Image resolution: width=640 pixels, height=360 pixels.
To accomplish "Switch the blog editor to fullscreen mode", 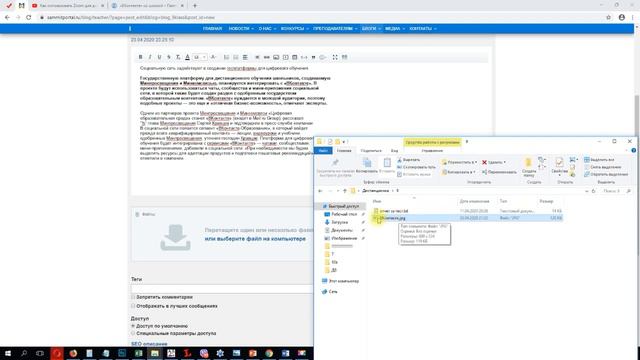I will 335,57.
